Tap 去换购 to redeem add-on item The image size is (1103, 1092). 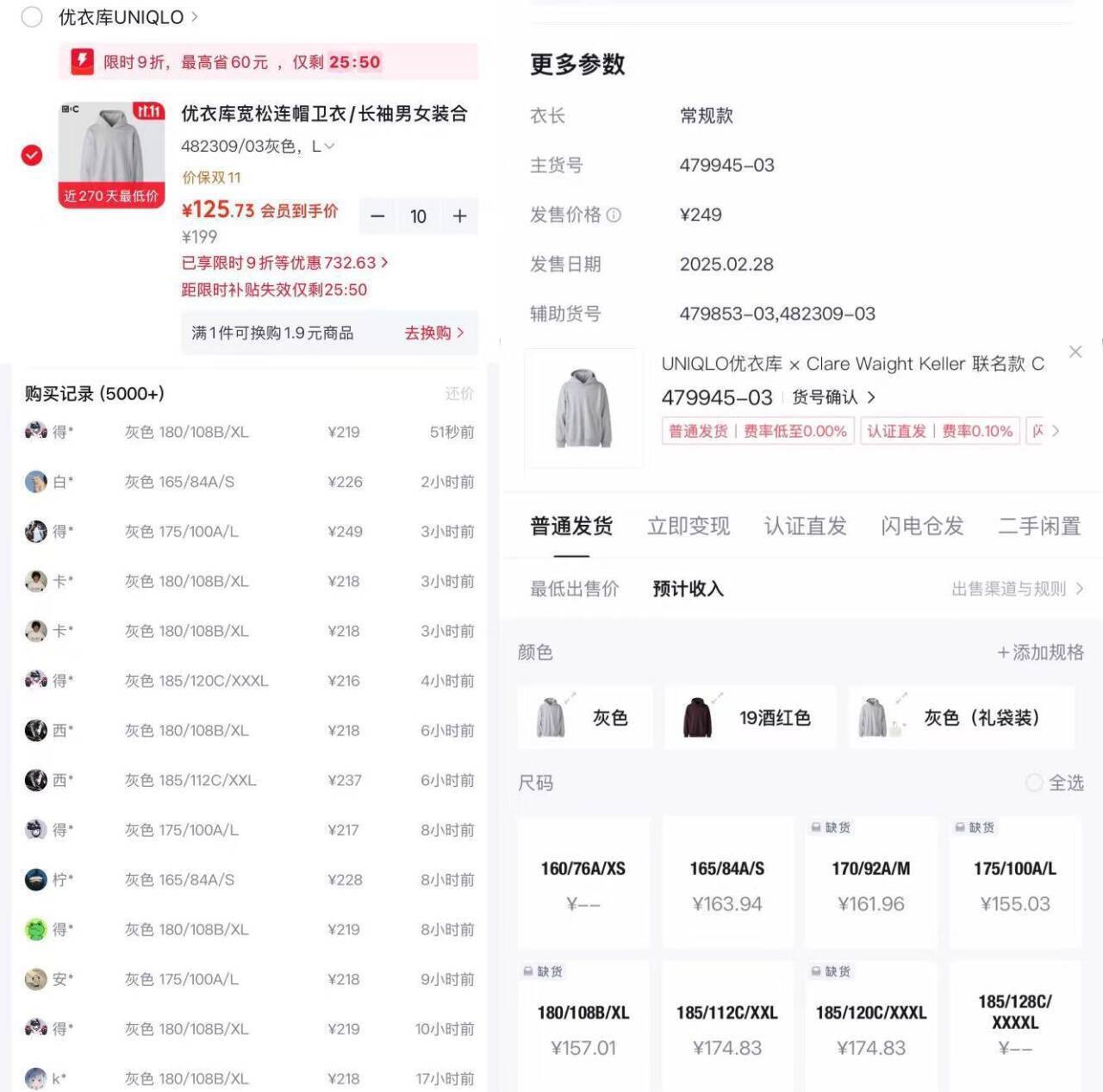click(434, 333)
